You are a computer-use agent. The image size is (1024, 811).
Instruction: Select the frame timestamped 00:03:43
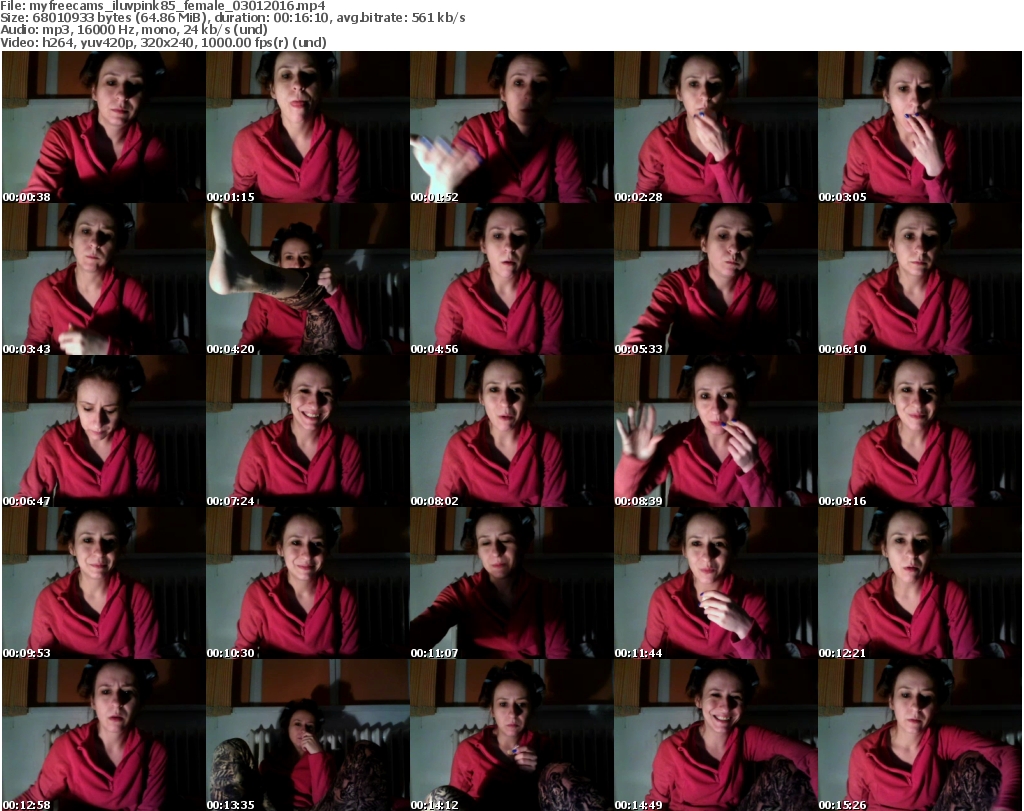[x=104, y=279]
